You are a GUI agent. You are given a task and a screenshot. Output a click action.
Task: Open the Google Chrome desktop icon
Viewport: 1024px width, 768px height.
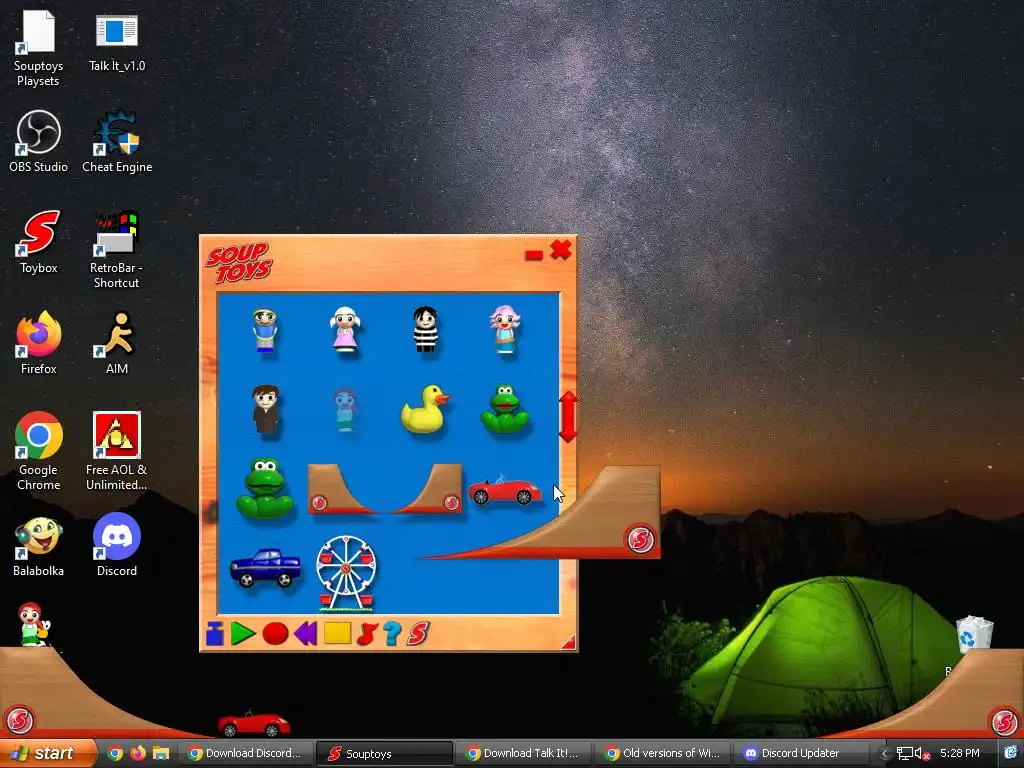tap(39, 451)
